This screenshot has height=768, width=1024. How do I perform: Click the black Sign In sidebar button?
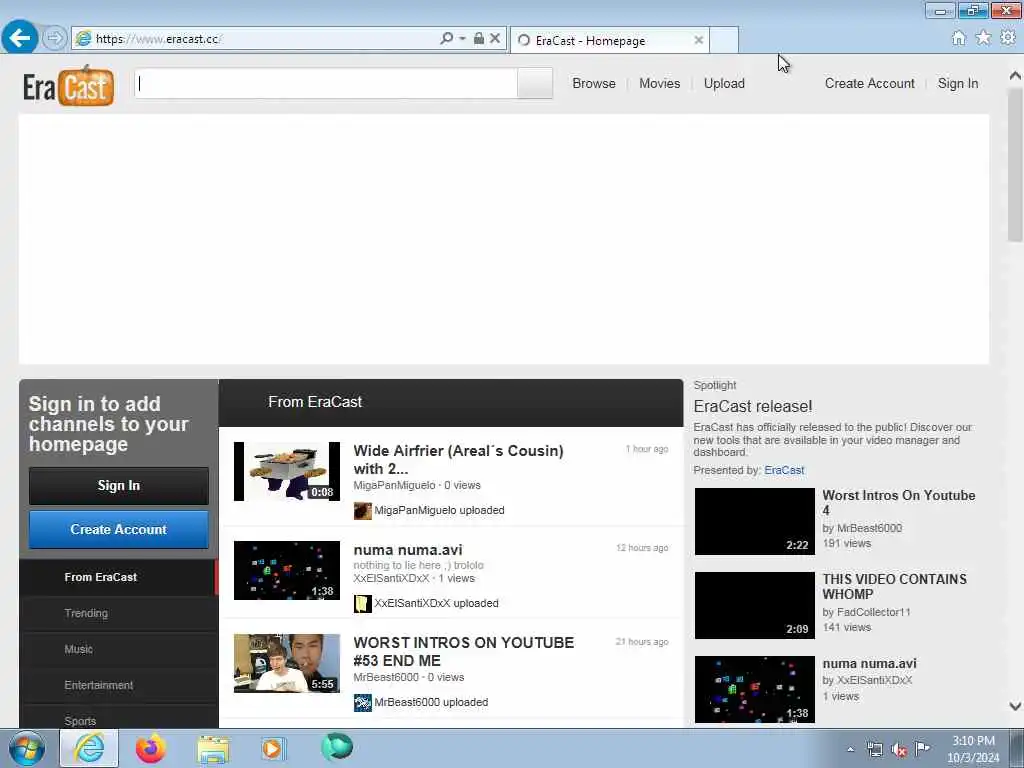click(119, 485)
